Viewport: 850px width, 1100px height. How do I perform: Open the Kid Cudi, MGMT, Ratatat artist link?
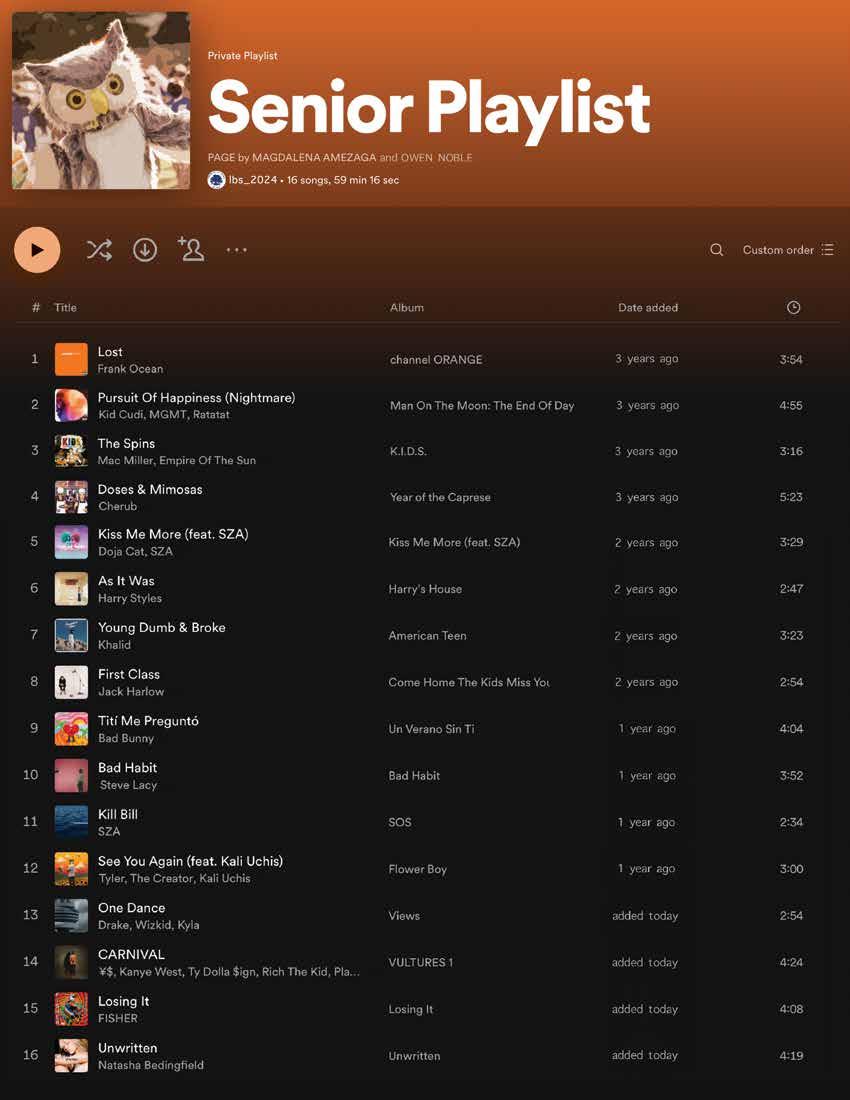[163, 415]
